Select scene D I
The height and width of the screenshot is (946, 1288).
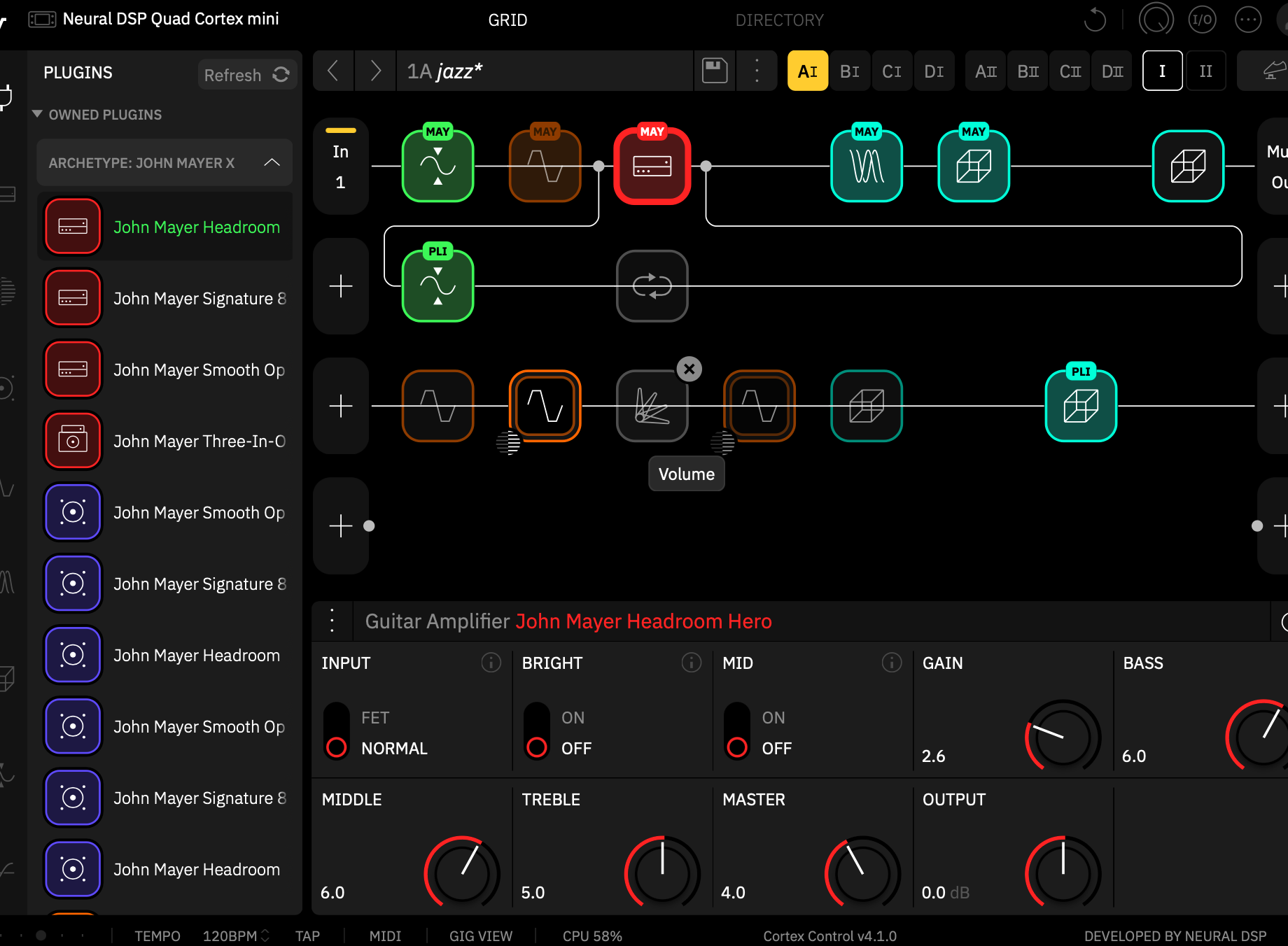pos(934,71)
